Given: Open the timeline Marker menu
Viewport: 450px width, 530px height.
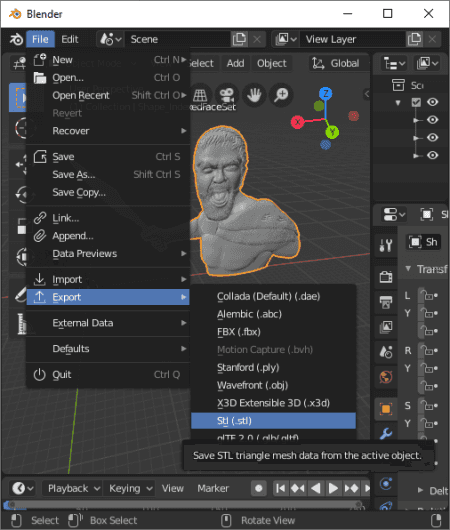Looking at the screenshot, I should (x=213, y=488).
